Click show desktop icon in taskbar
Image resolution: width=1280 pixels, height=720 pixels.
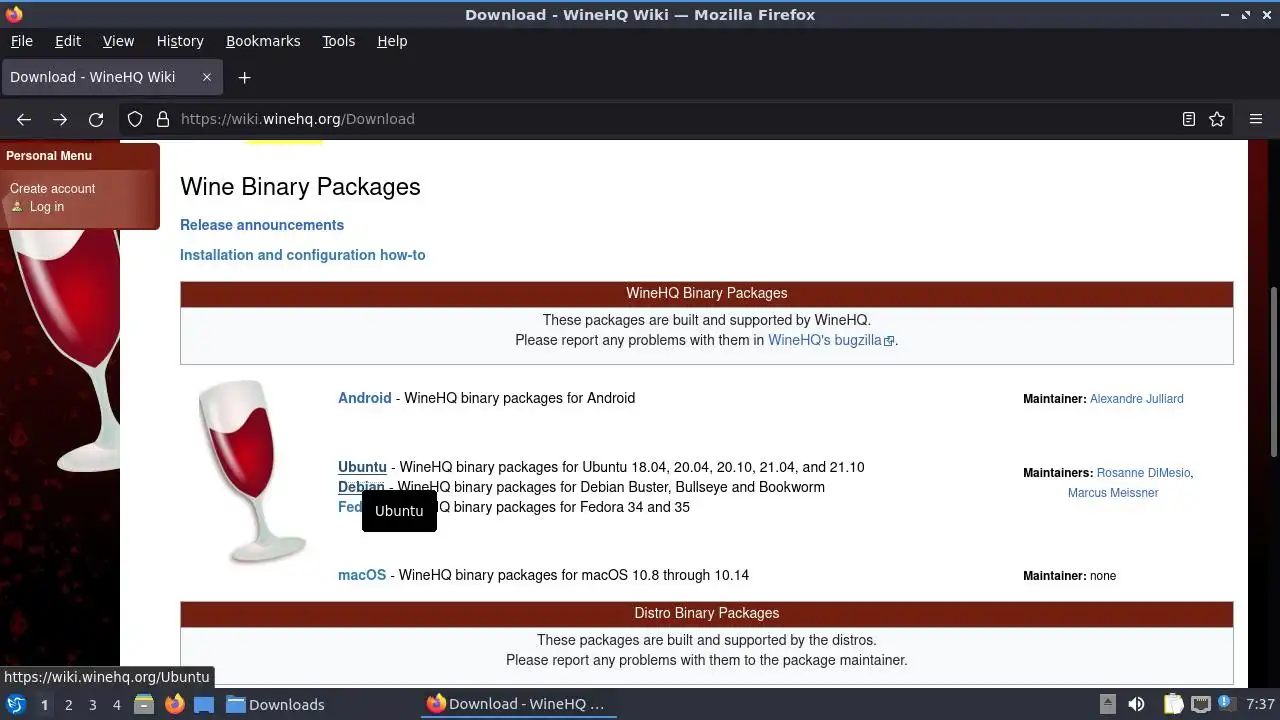[204, 704]
